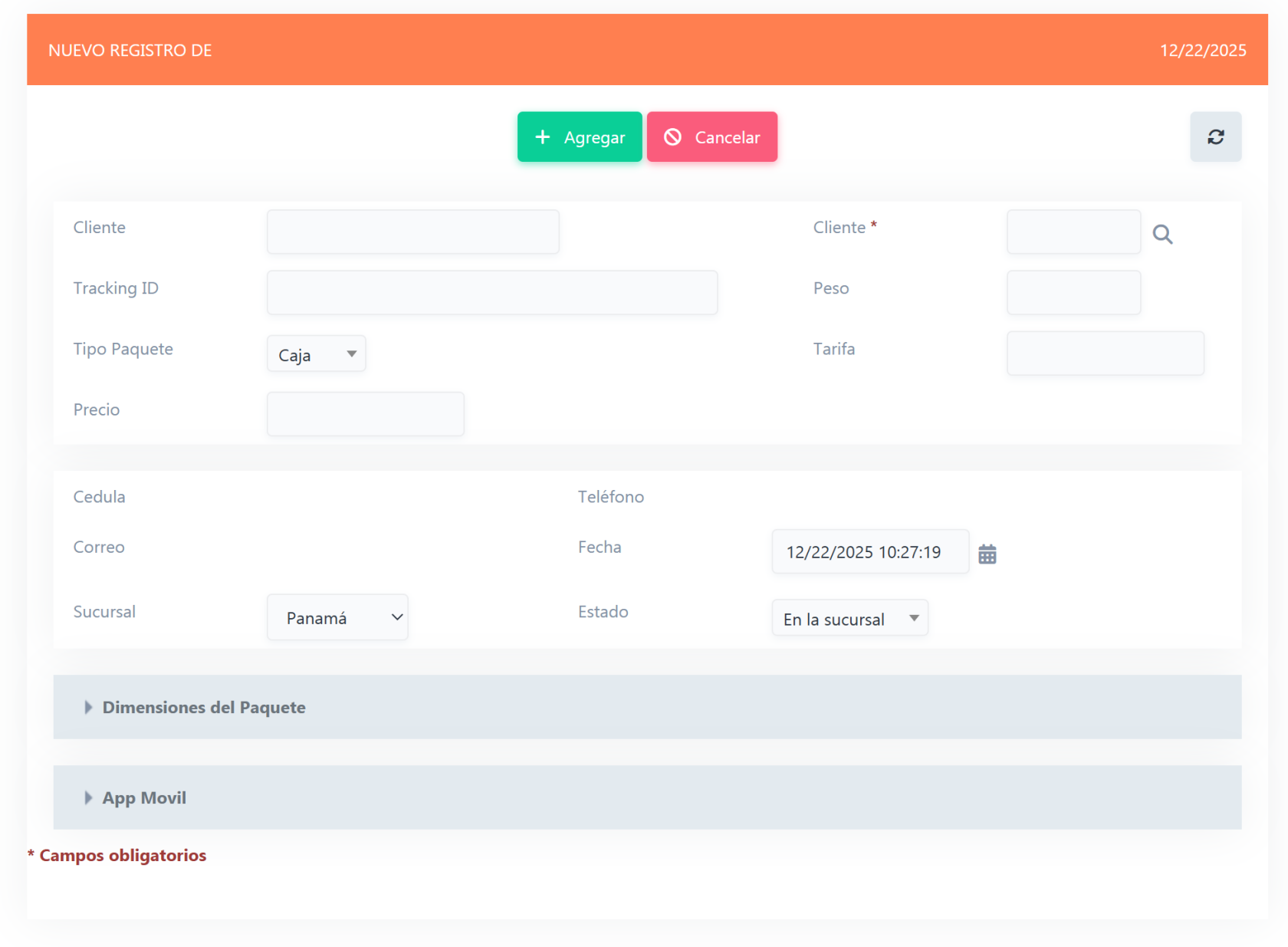Open the Estado dropdown
This screenshot has height=947, width=1288.
pyautogui.click(x=849, y=618)
